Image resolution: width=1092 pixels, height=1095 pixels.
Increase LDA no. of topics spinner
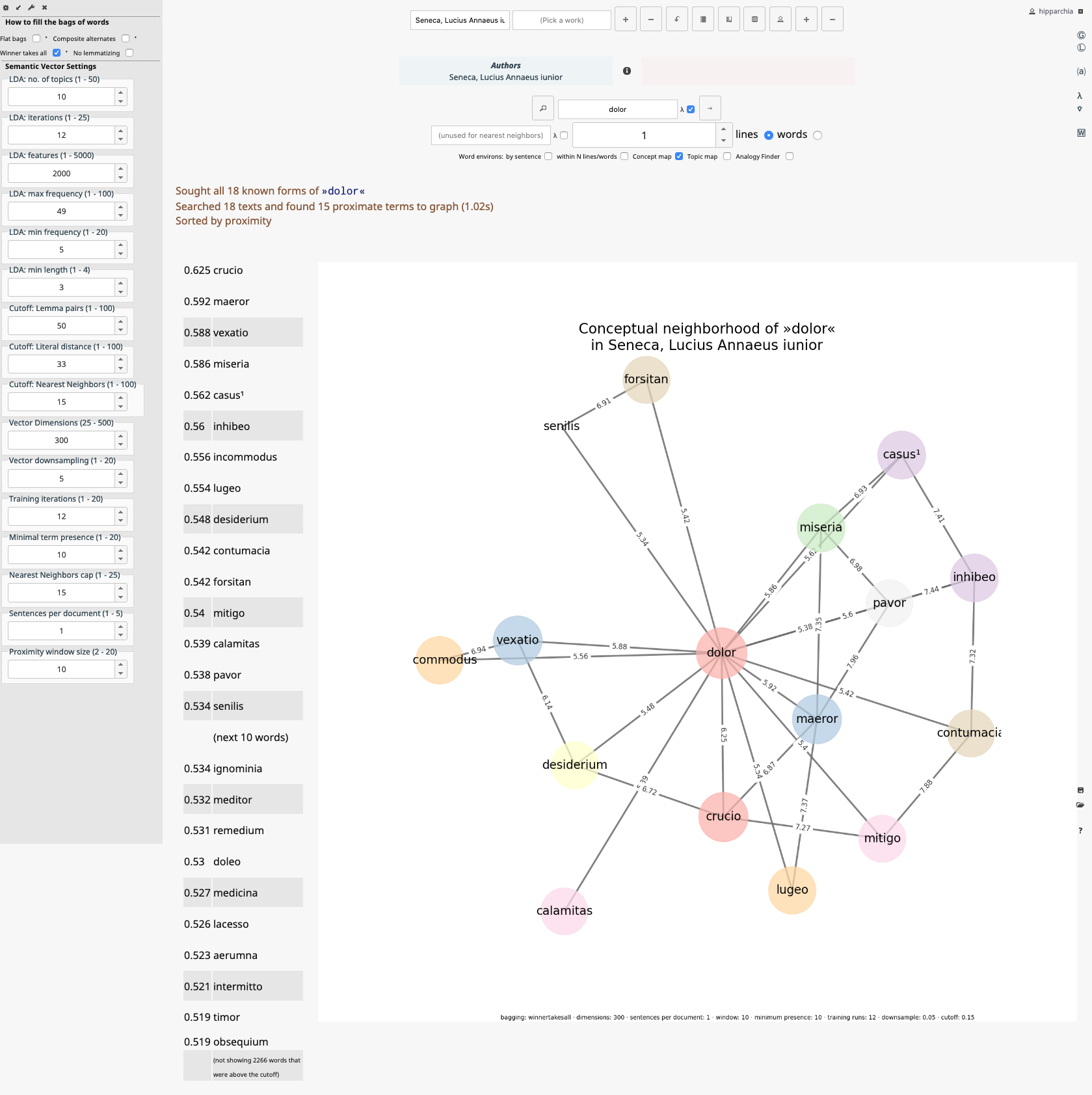point(121,93)
